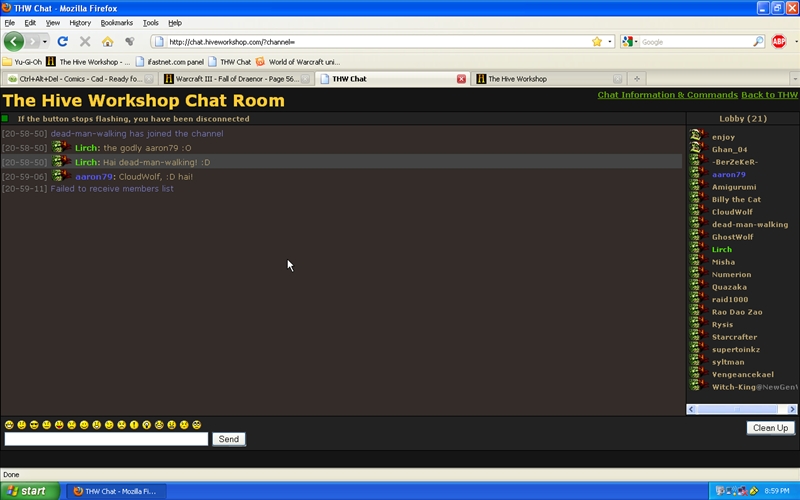The width and height of the screenshot is (800, 500).
Task: Open the Tools menu
Action: [x=151, y=23]
